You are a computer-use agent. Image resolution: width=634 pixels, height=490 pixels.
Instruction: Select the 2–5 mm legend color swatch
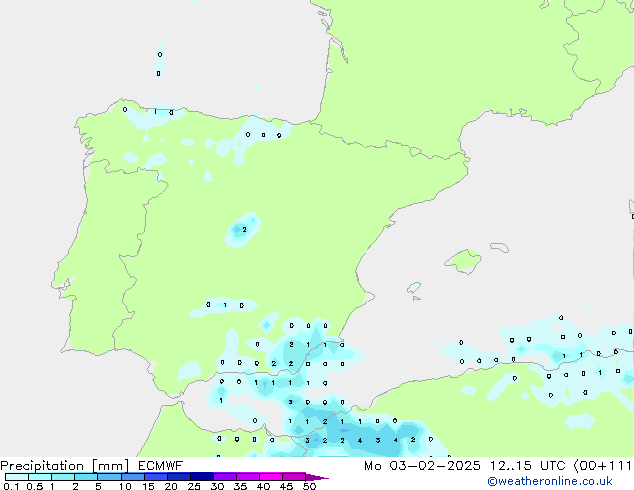86,477
